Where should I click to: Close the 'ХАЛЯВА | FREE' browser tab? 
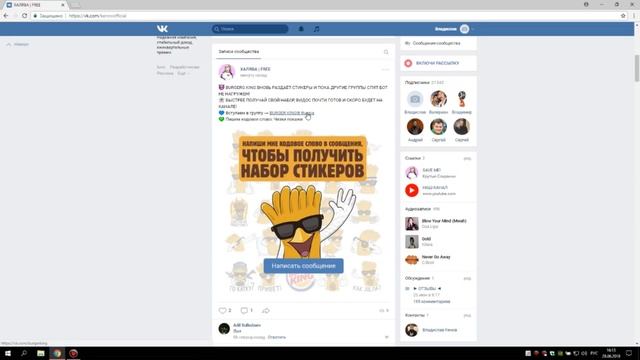pyautogui.click(x=63, y=5)
